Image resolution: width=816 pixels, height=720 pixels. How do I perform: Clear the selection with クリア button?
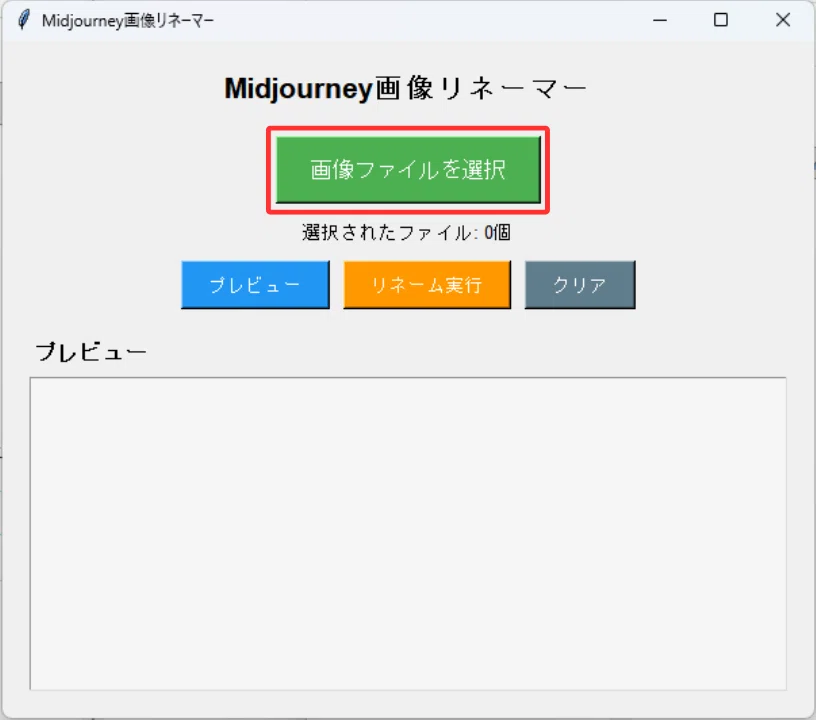point(580,285)
